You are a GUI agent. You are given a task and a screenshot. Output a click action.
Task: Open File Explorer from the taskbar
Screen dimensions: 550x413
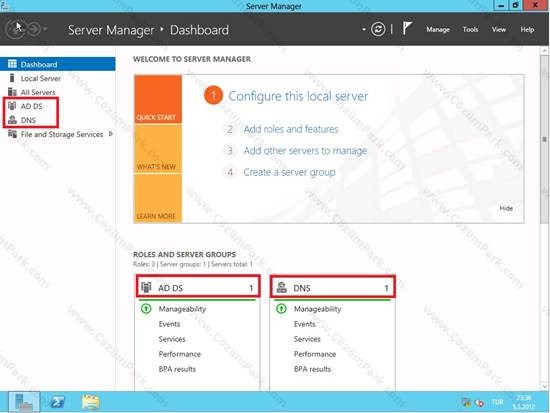(91, 402)
